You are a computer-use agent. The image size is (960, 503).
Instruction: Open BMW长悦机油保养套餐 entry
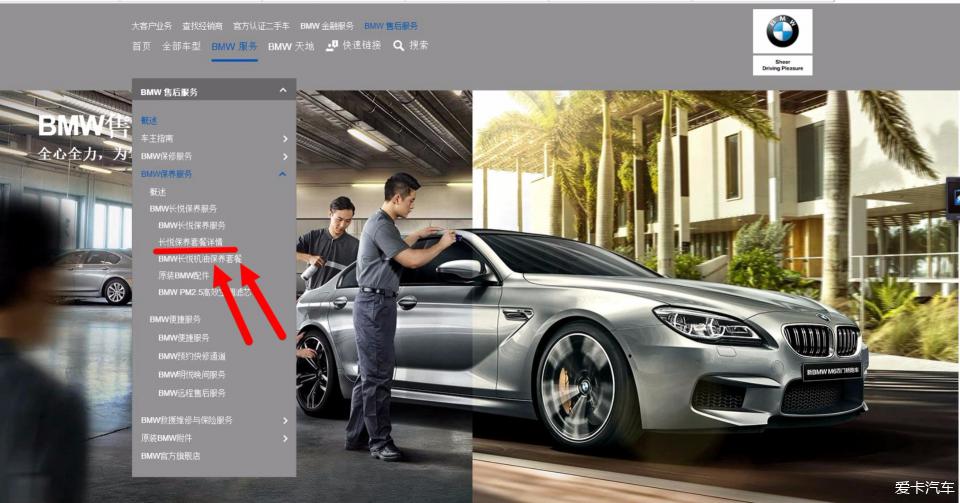(200, 259)
